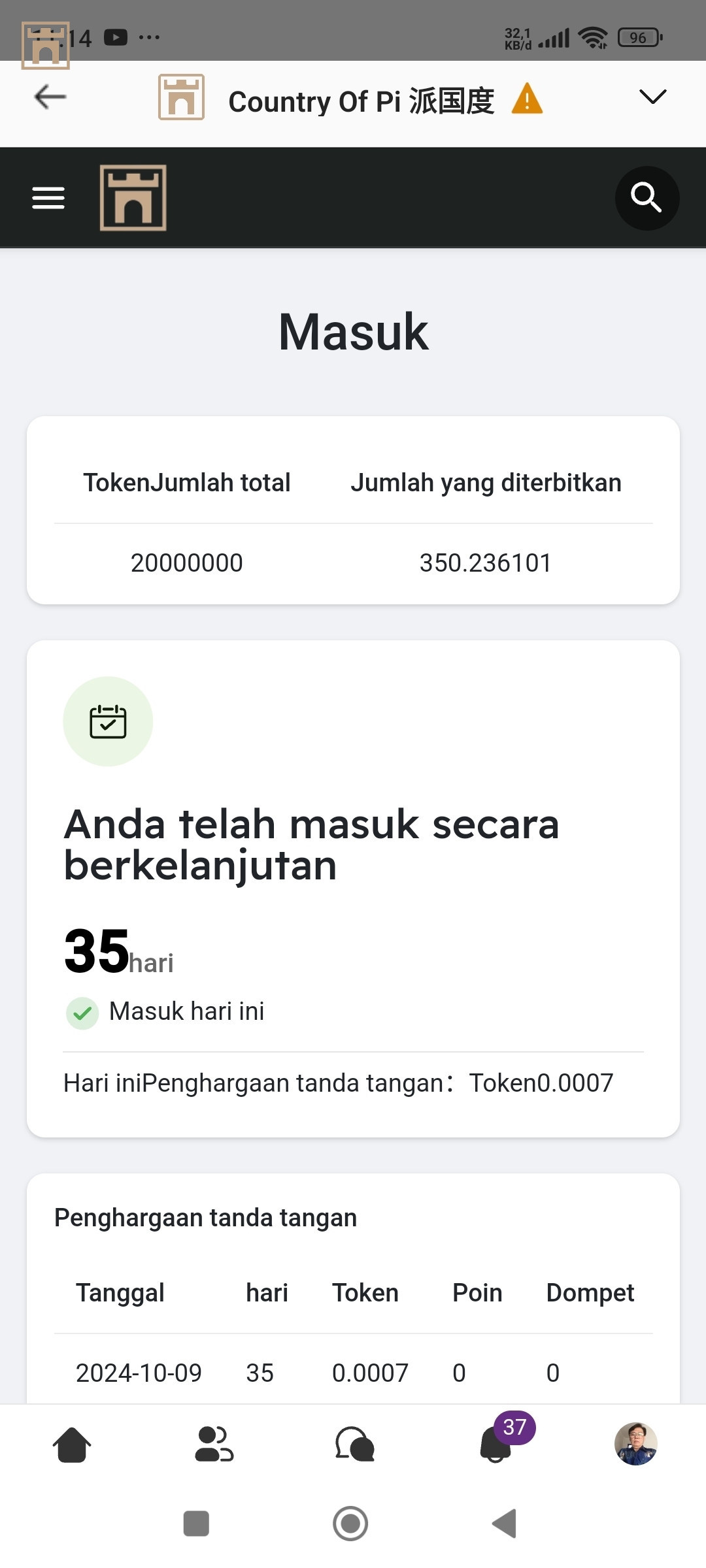Click the 2024-10-09 reward row
The width and height of the screenshot is (706, 1568).
353,1373
